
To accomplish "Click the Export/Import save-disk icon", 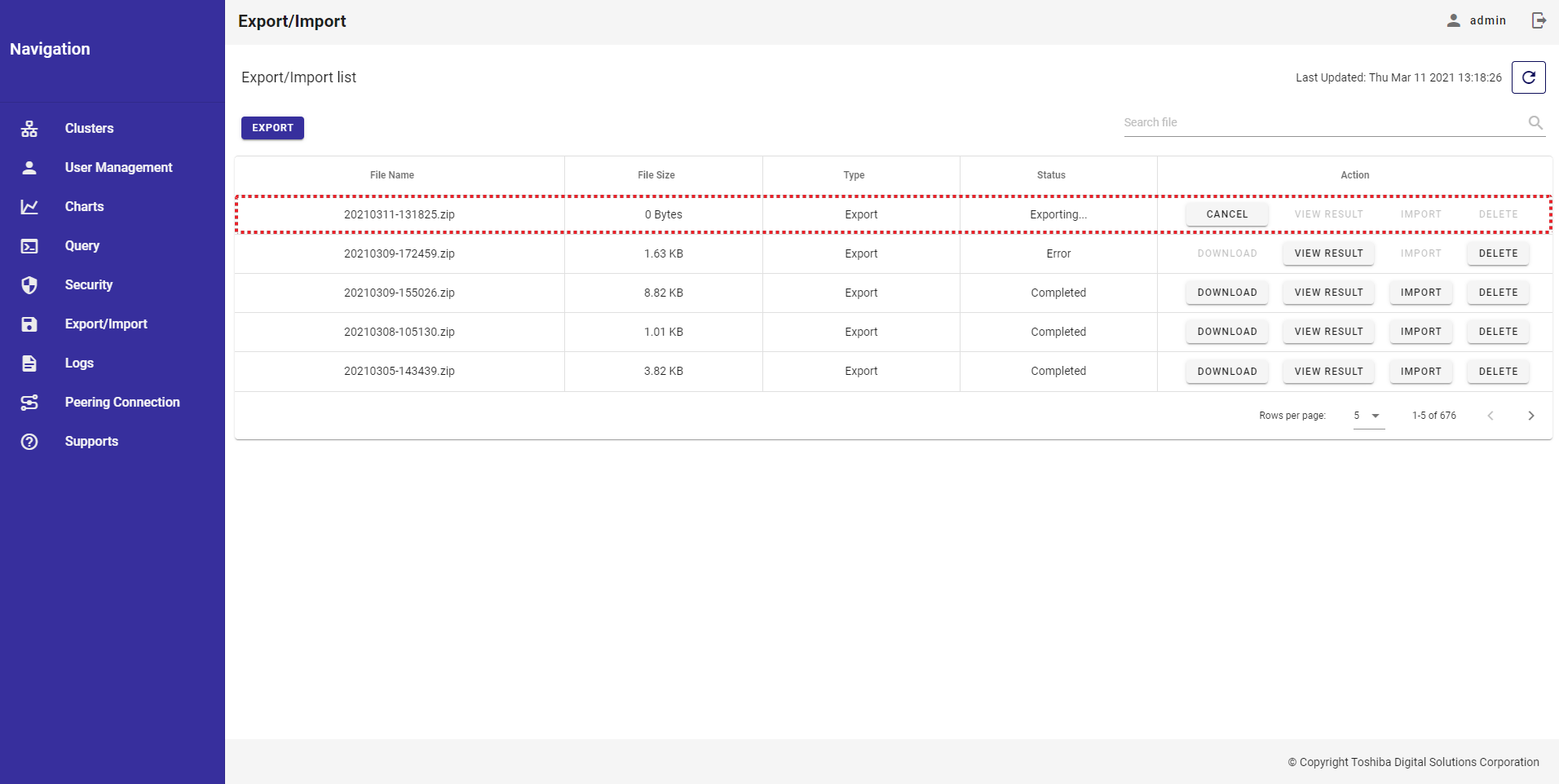I will (x=29, y=324).
